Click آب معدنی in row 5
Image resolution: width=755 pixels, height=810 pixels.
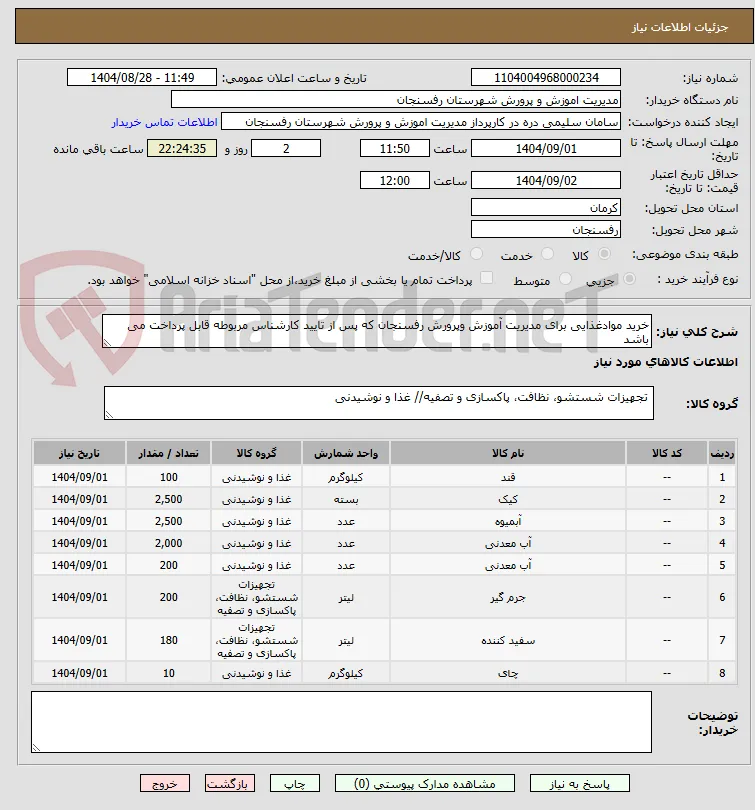[x=508, y=565]
